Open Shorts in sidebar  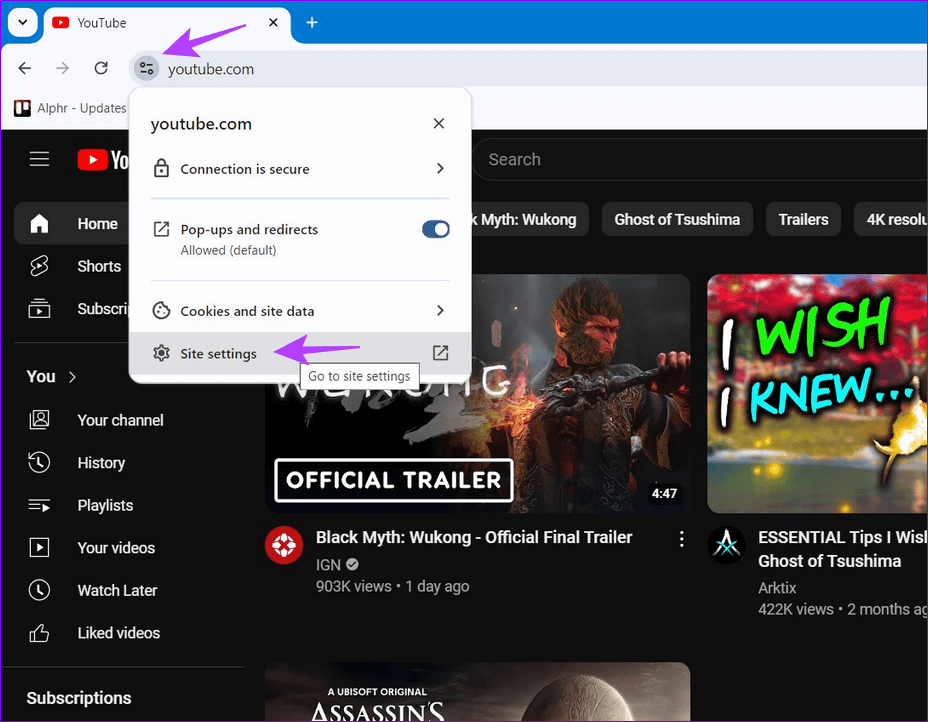(x=72, y=266)
